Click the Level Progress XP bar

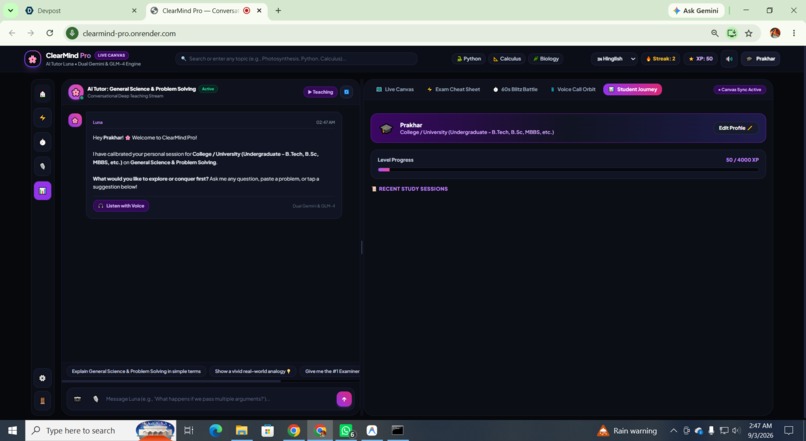point(568,169)
